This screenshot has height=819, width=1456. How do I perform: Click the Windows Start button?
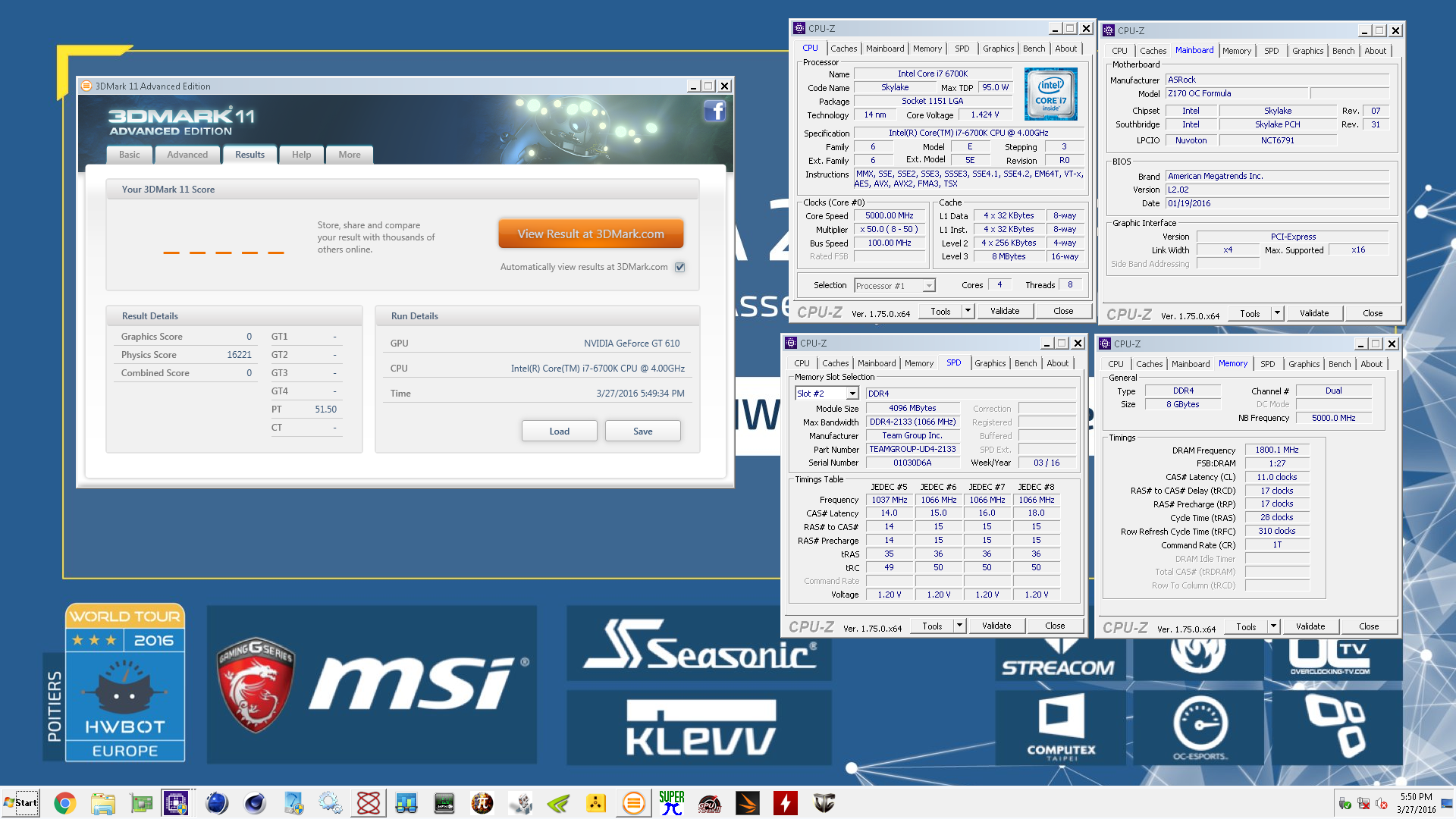click(x=20, y=803)
